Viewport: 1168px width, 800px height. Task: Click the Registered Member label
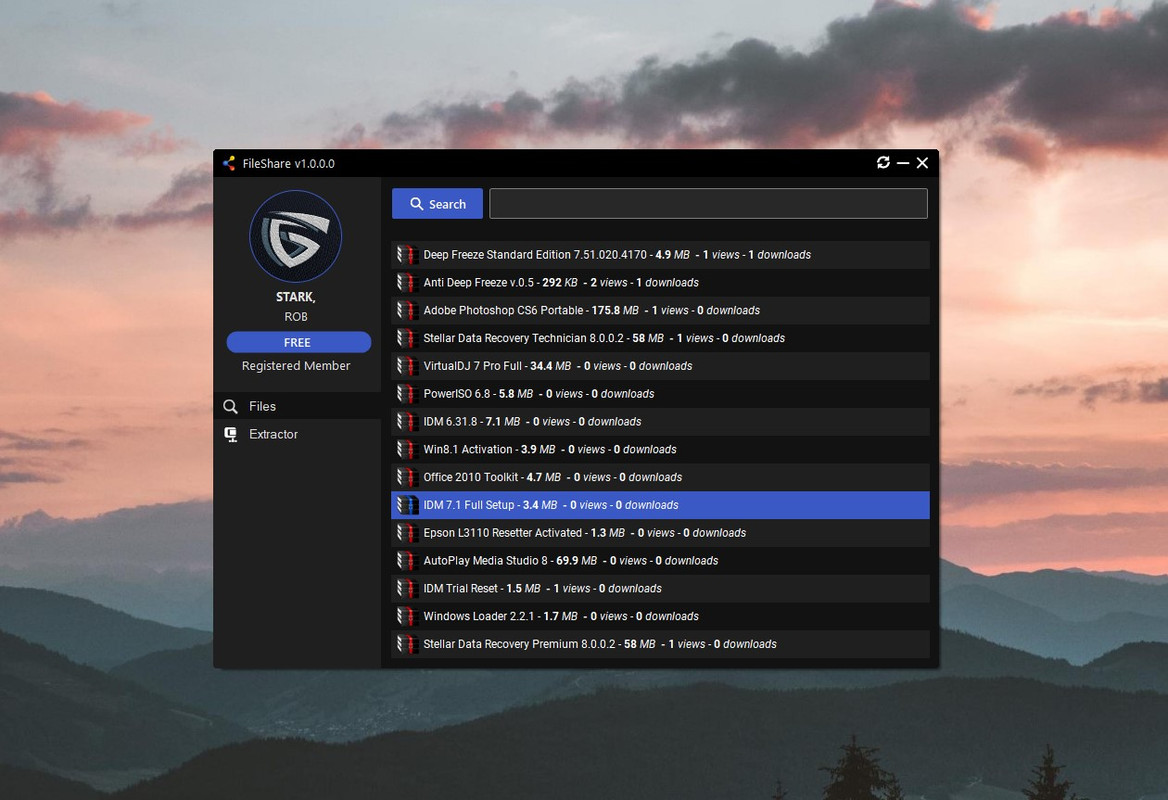click(x=296, y=366)
